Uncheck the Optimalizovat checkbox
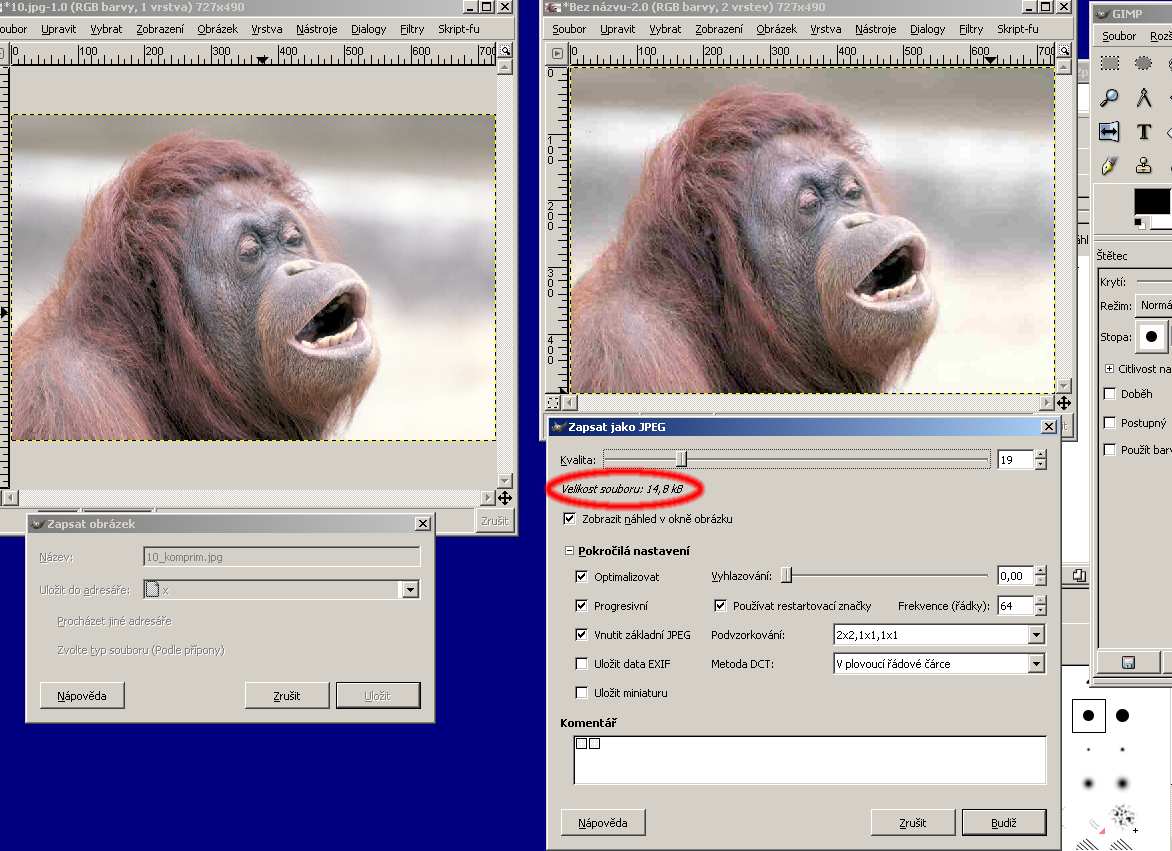The width and height of the screenshot is (1172, 851). click(x=582, y=577)
